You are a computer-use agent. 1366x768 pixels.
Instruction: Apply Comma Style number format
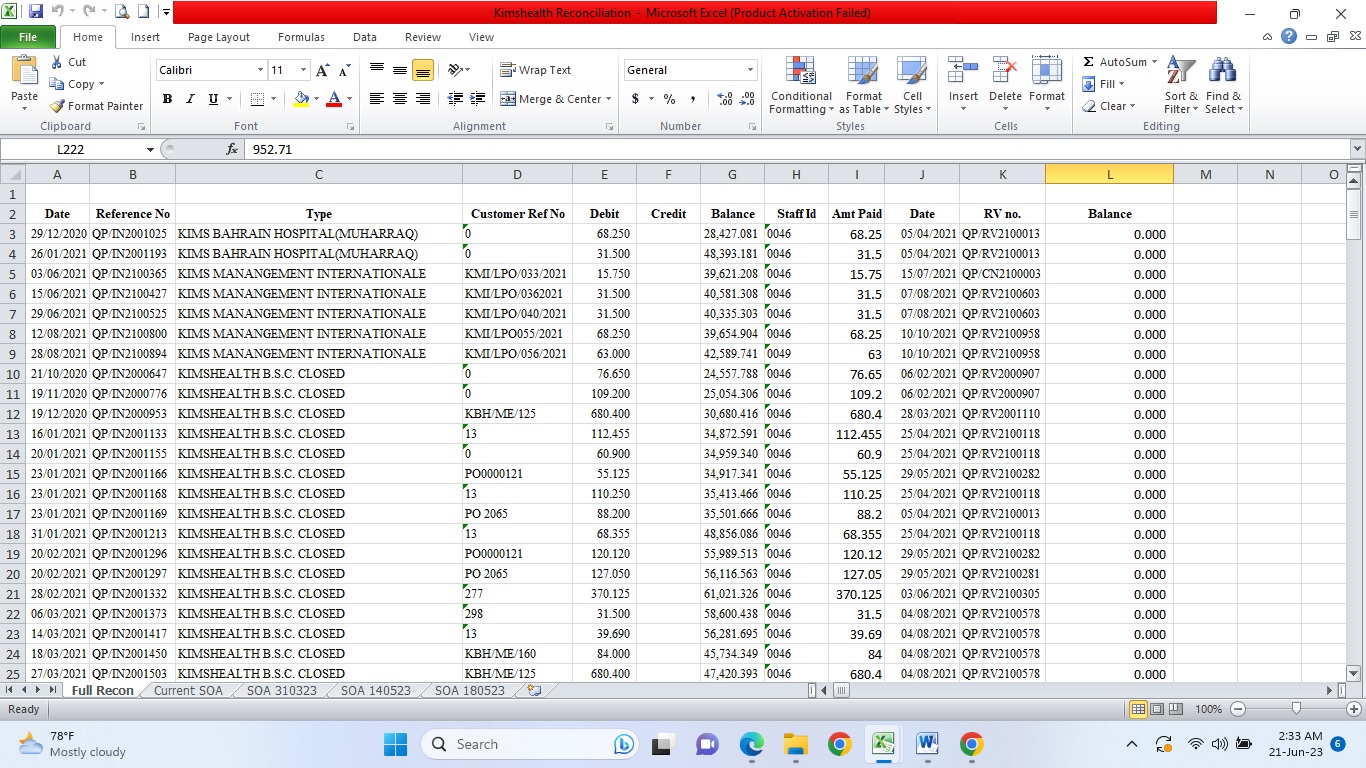(x=693, y=99)
